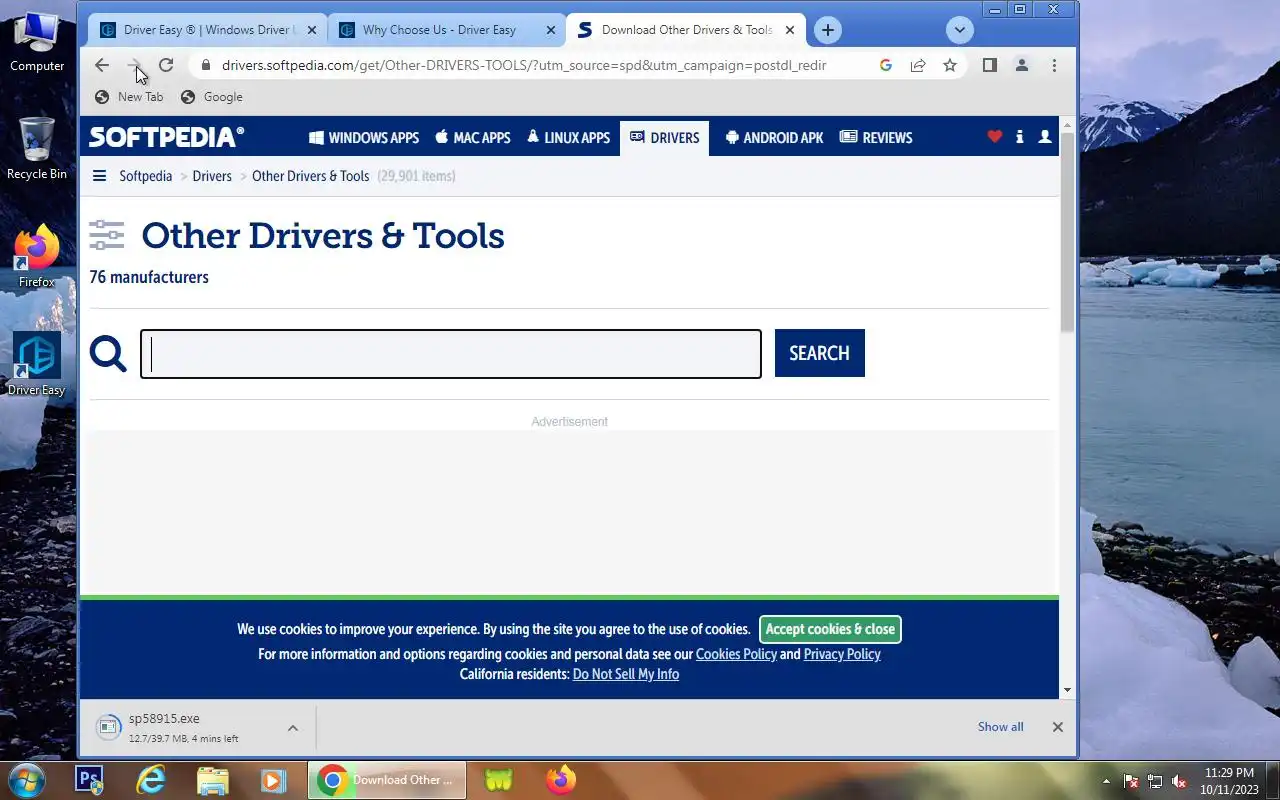This screenshot has height=800, width=1280.
Task: Select 'Download Other Drivers & Tools' tab
Action: coord(686,30)
